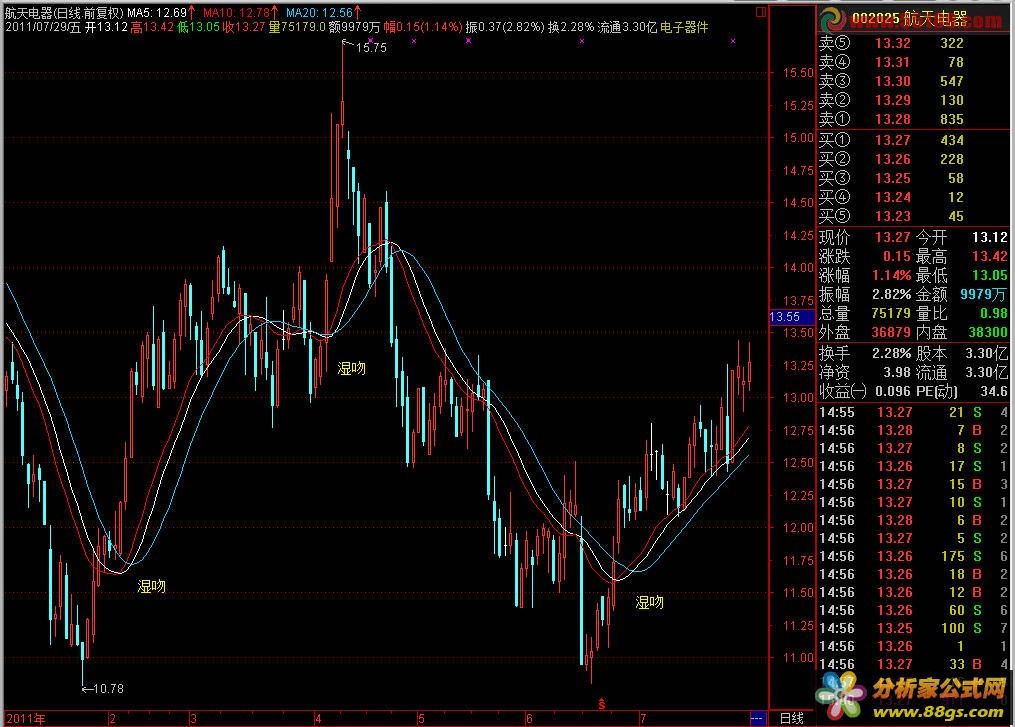The width and height of the screenshot is (1015, 727).
Task: Click the window layout icon at chart top-right
Action: [761, 12]
